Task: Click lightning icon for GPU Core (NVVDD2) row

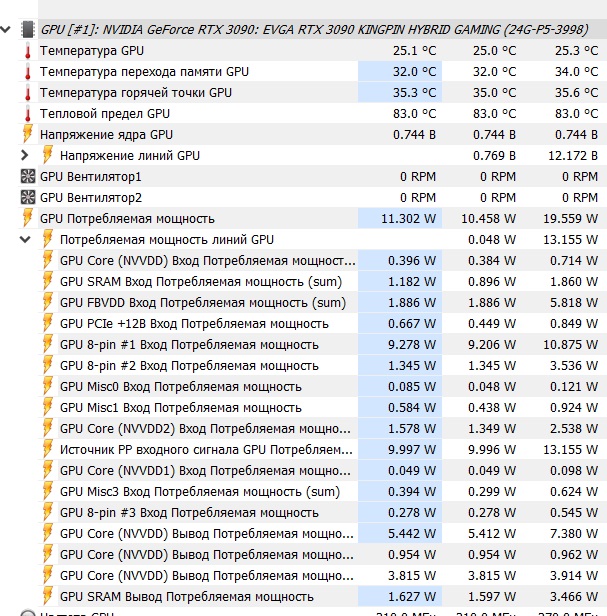Action: coord(48,428)
